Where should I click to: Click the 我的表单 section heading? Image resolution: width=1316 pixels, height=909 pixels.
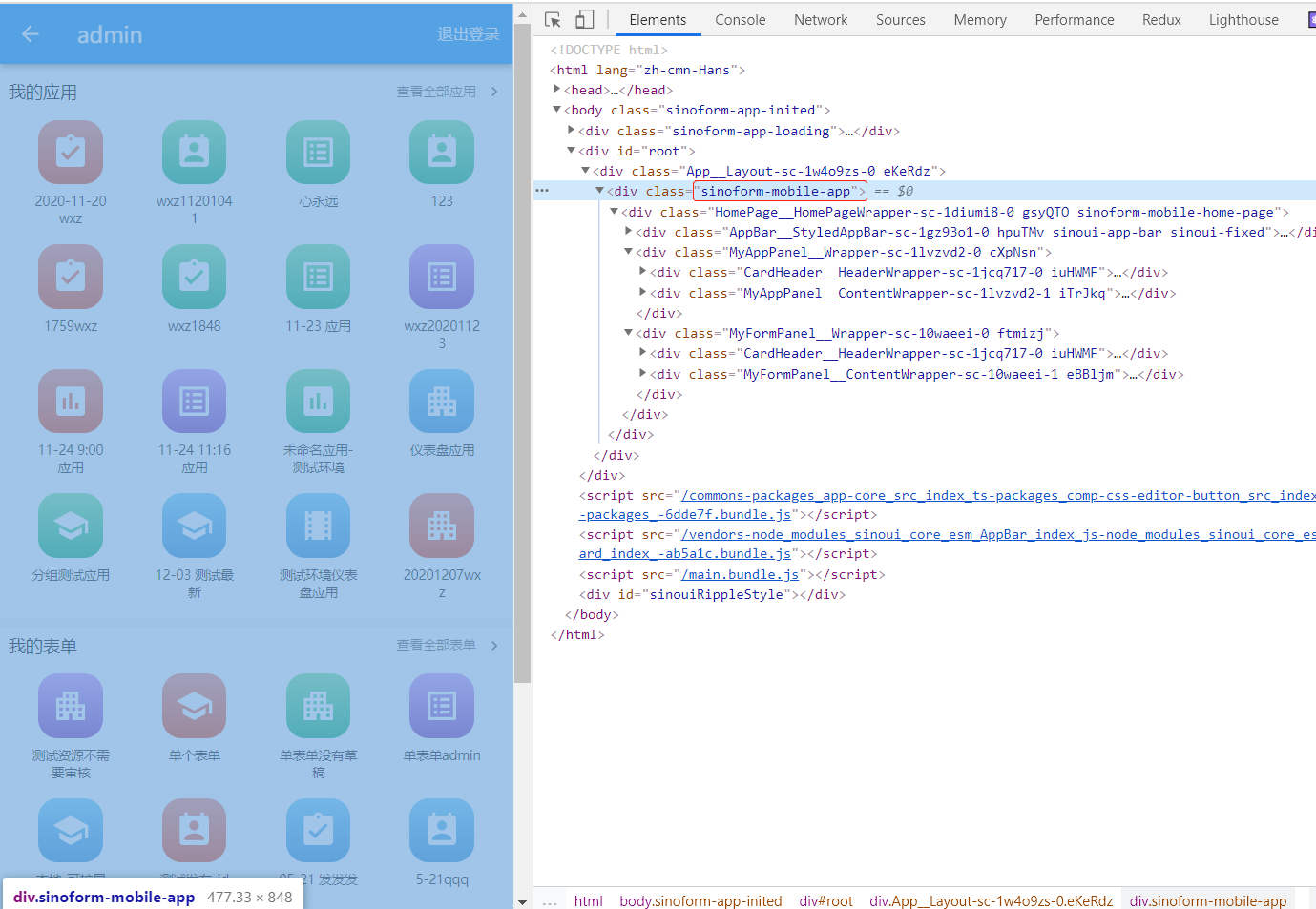click(x=43, y=646)
